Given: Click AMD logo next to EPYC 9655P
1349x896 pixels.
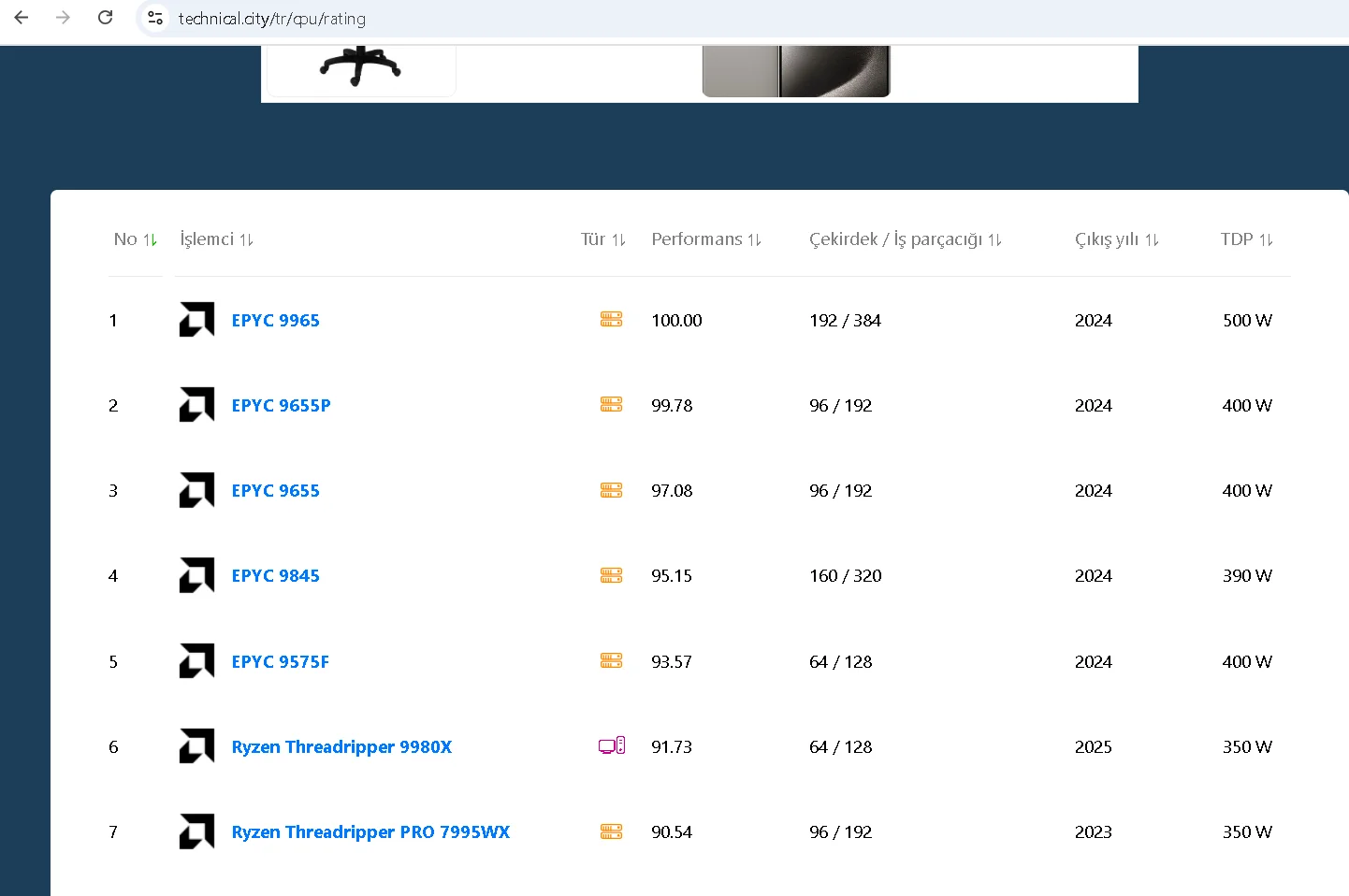Looking at the screenshot, I should pos(196,405).
